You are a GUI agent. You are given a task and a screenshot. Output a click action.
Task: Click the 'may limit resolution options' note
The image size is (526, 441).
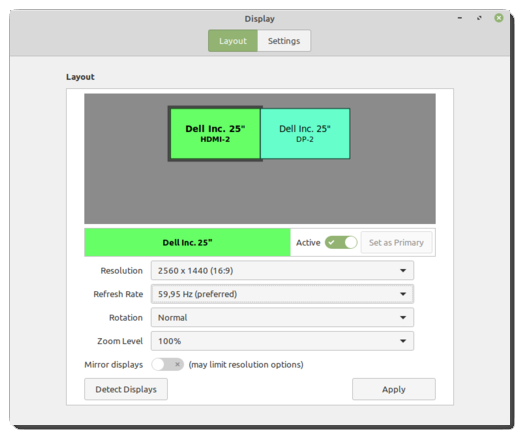coord(246,365)
